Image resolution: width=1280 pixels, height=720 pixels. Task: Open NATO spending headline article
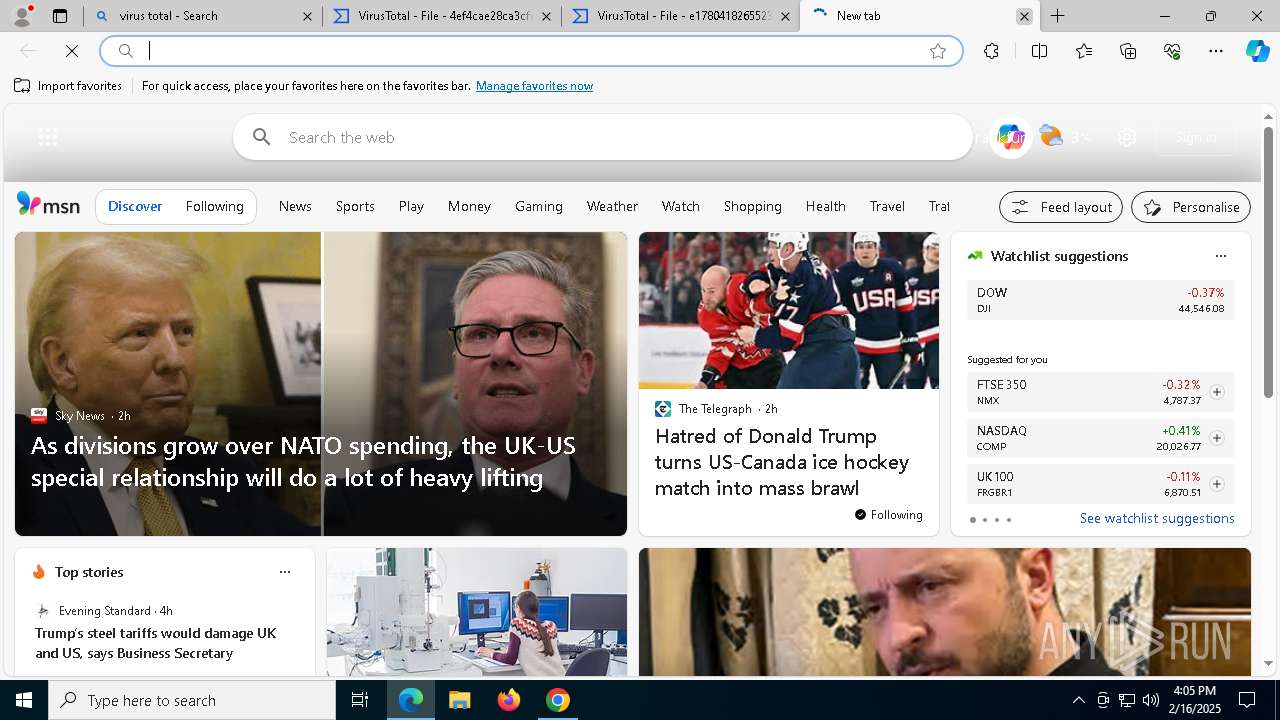click(303, 461)
